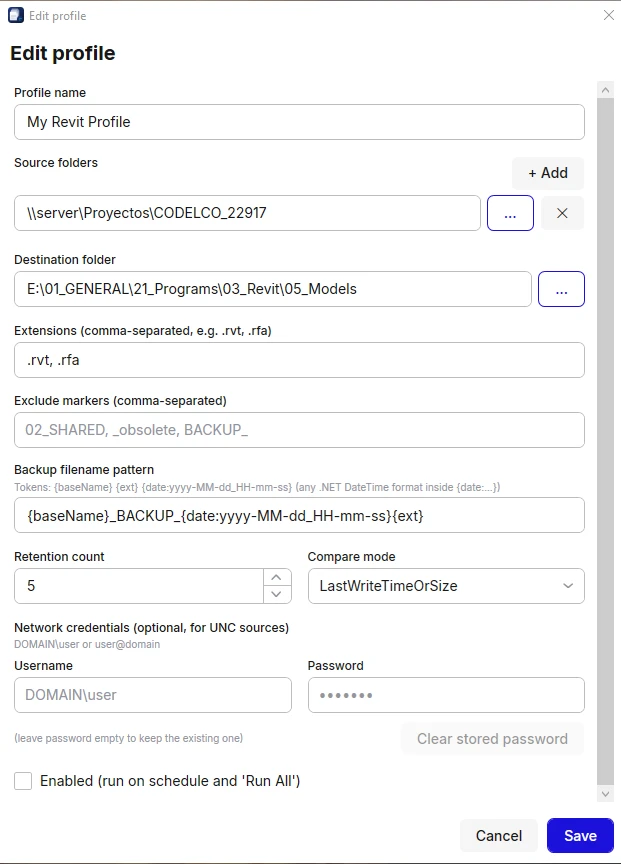Screen dimensions: 621x864
Task: Click the scrollbar down arrow
Action: point(606,794)
